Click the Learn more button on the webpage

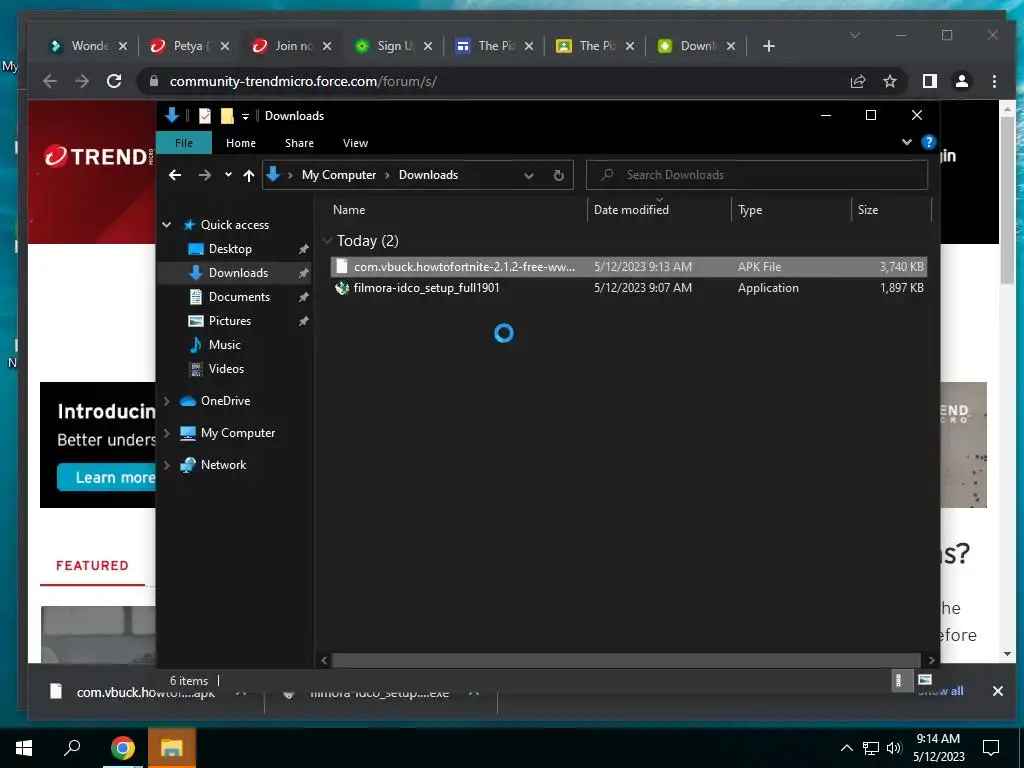pyautogui.click(x=106, y=477)
